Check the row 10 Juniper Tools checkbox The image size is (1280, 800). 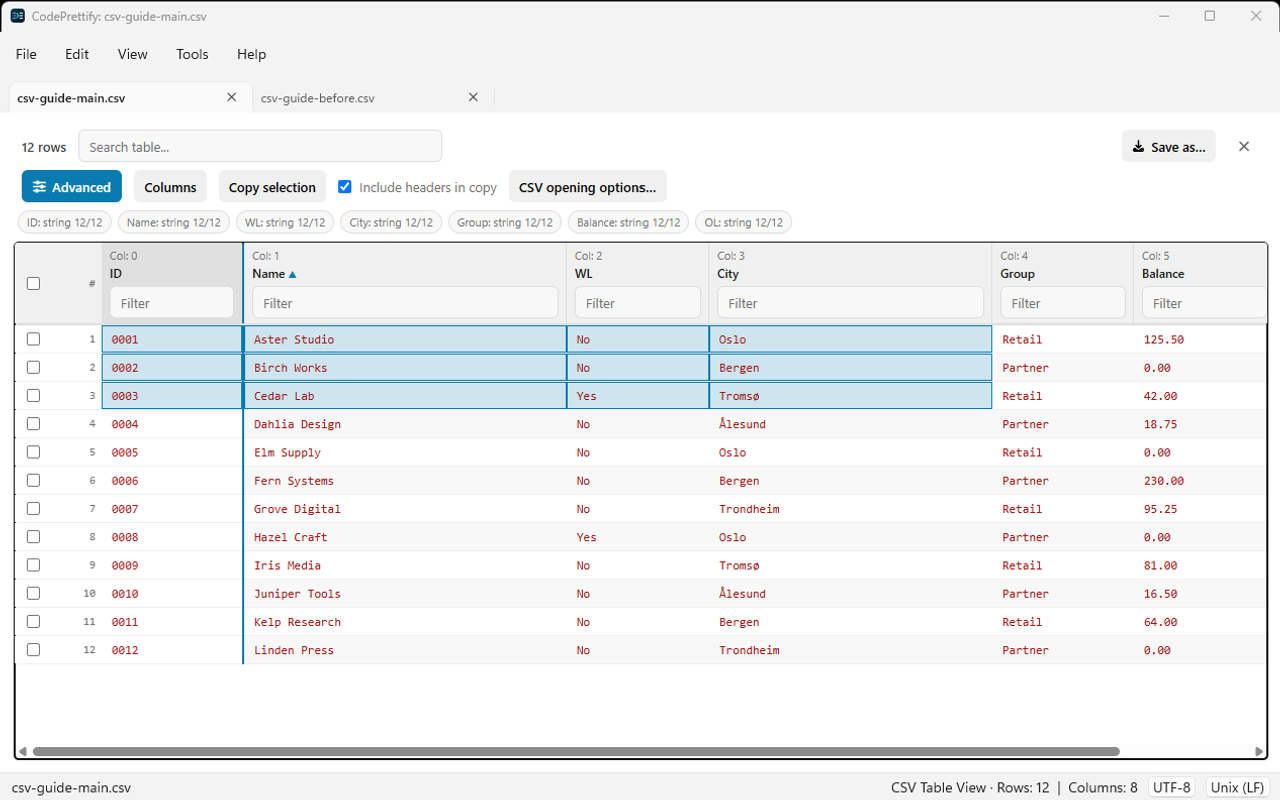tap(33, 593)
